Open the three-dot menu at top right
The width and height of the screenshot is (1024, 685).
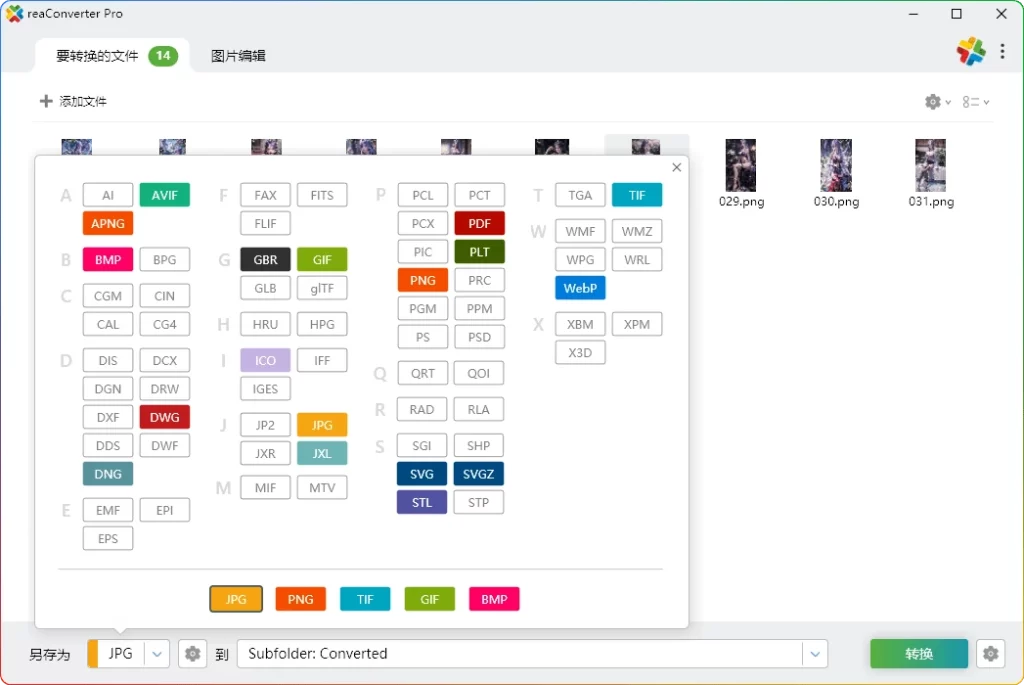1005,50
